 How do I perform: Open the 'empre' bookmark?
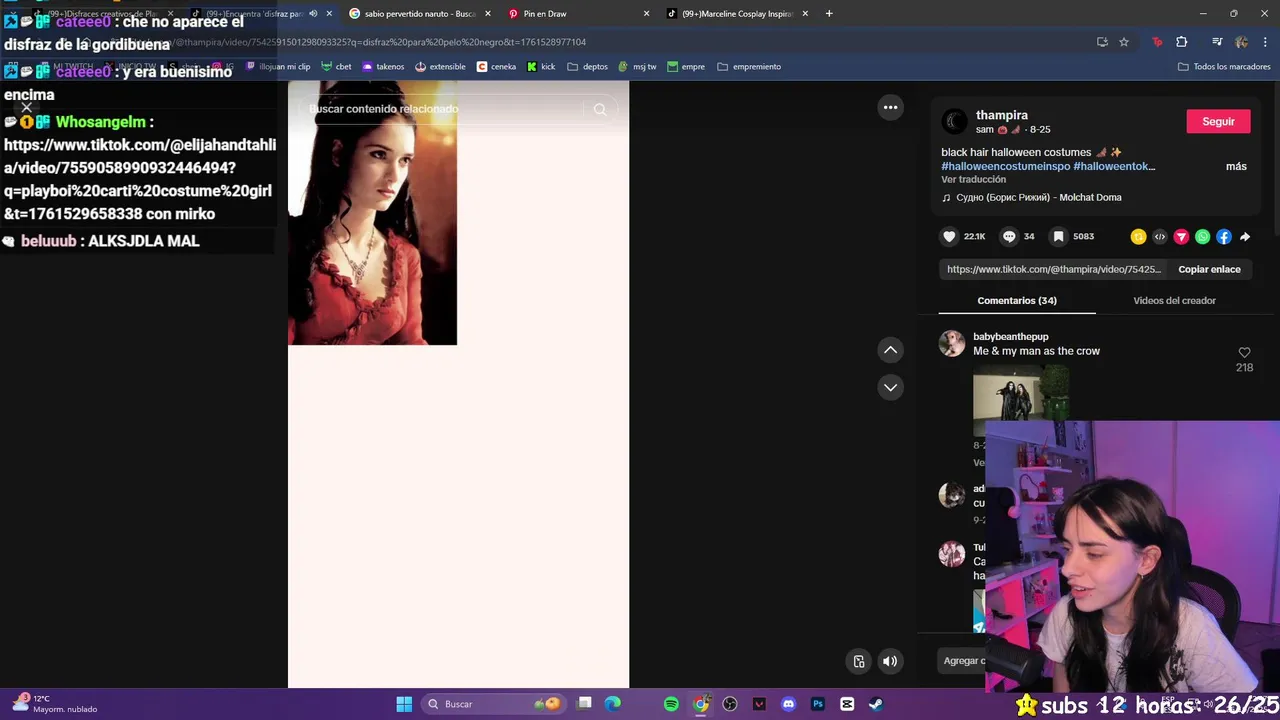tap(686, 66)
